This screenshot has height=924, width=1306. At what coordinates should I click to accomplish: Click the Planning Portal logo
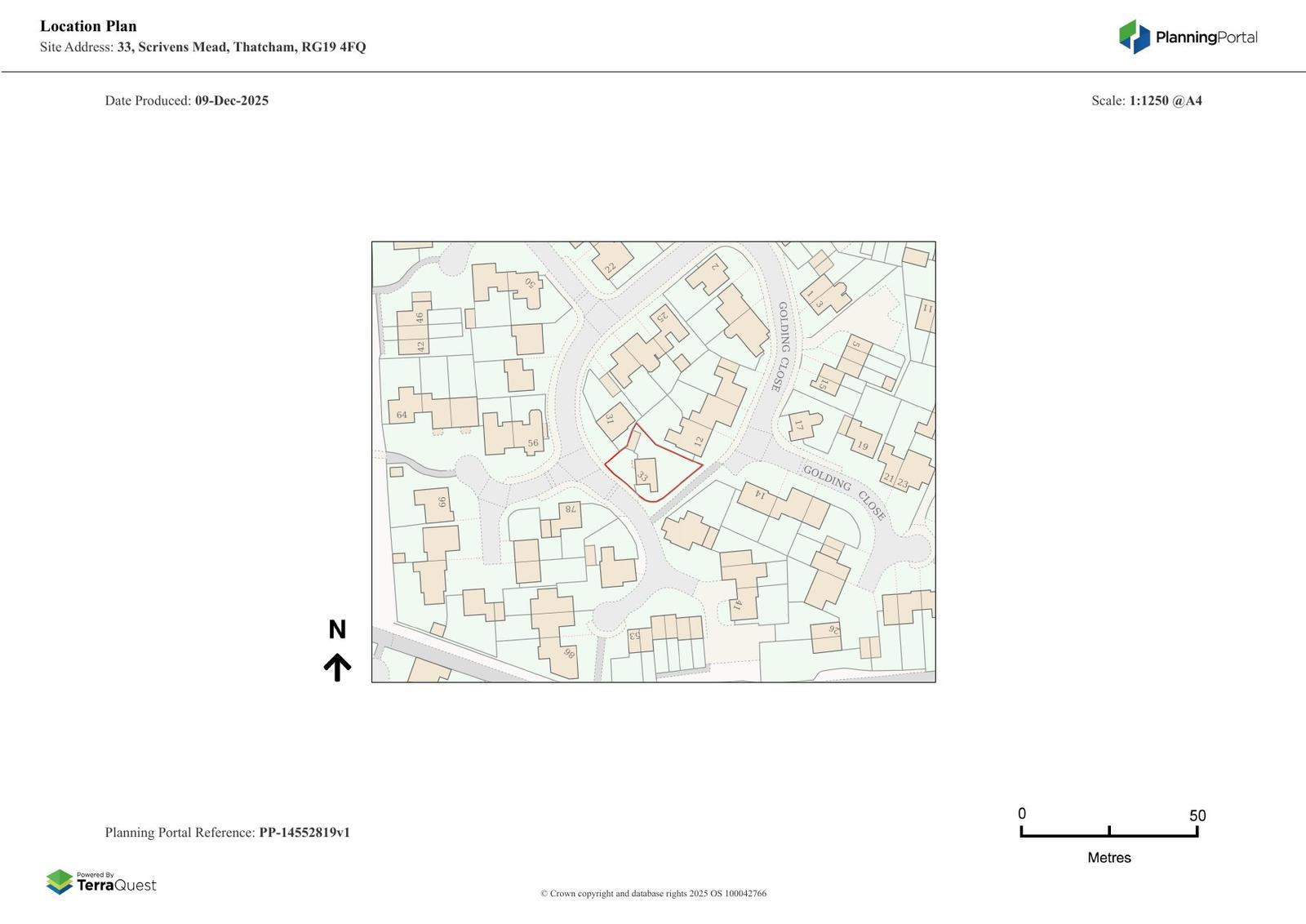1187,37
